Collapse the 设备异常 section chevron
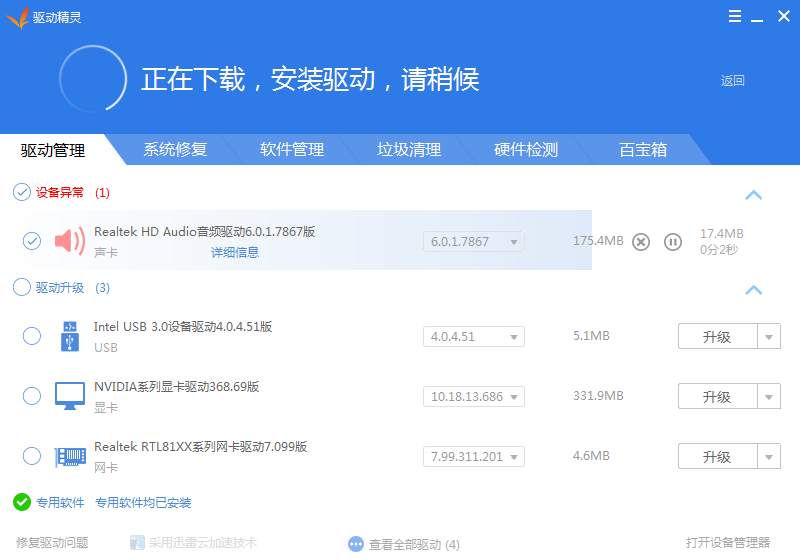 754,195
